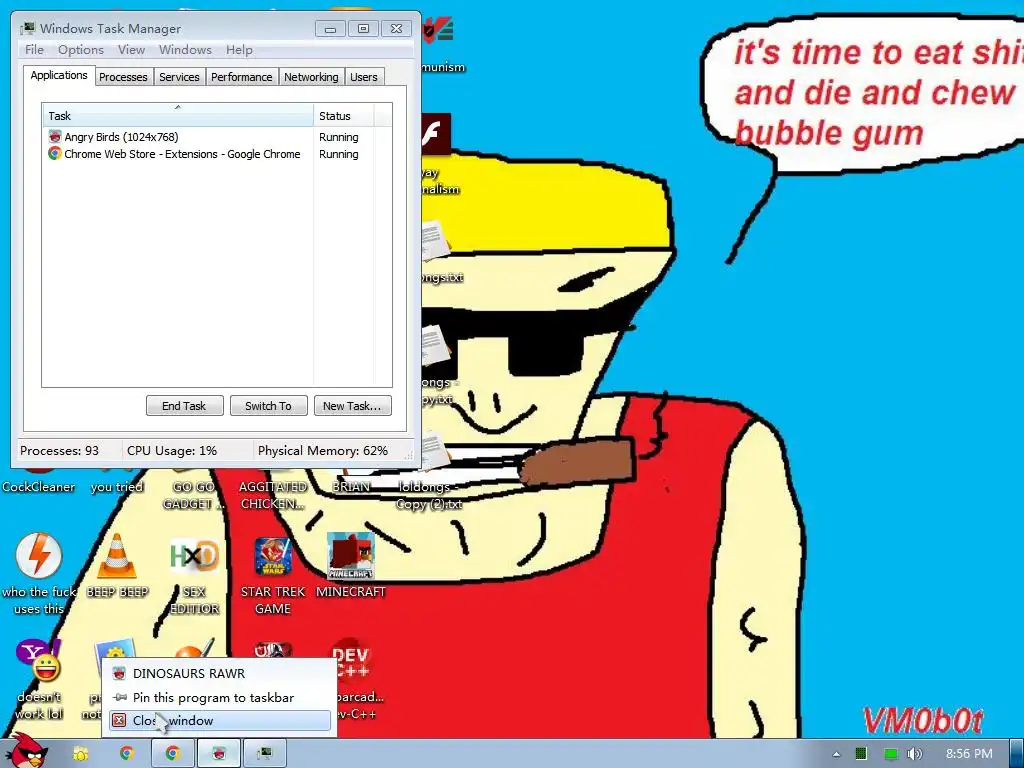Click the Running status for Google Chrome
The height and width of the screenshot is (768, 1024).
tap(338, 154)
